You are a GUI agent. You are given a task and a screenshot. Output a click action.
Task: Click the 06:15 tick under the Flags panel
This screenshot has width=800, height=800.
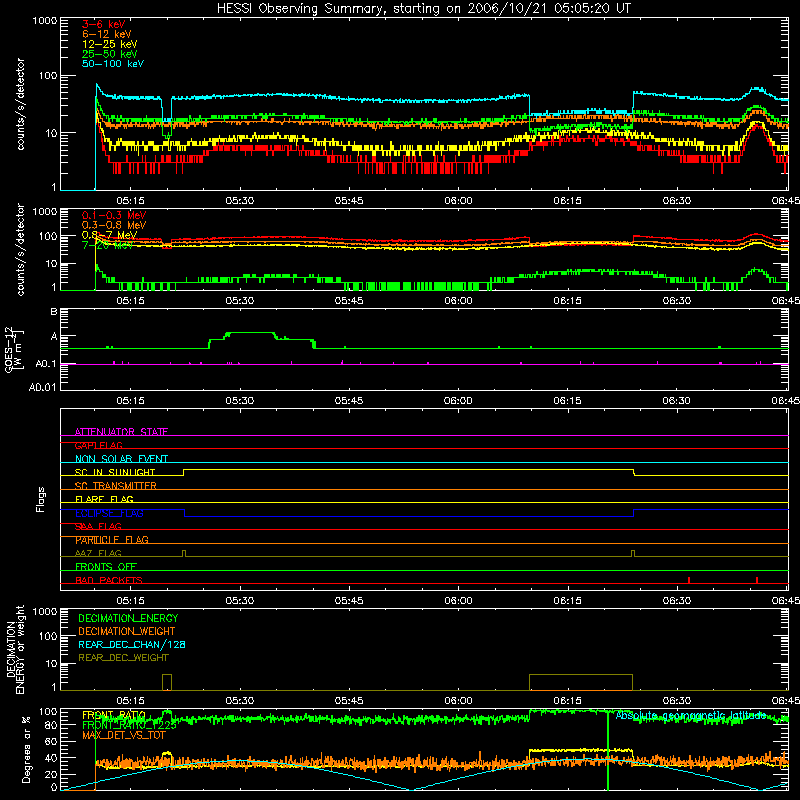tap(567, 601)
